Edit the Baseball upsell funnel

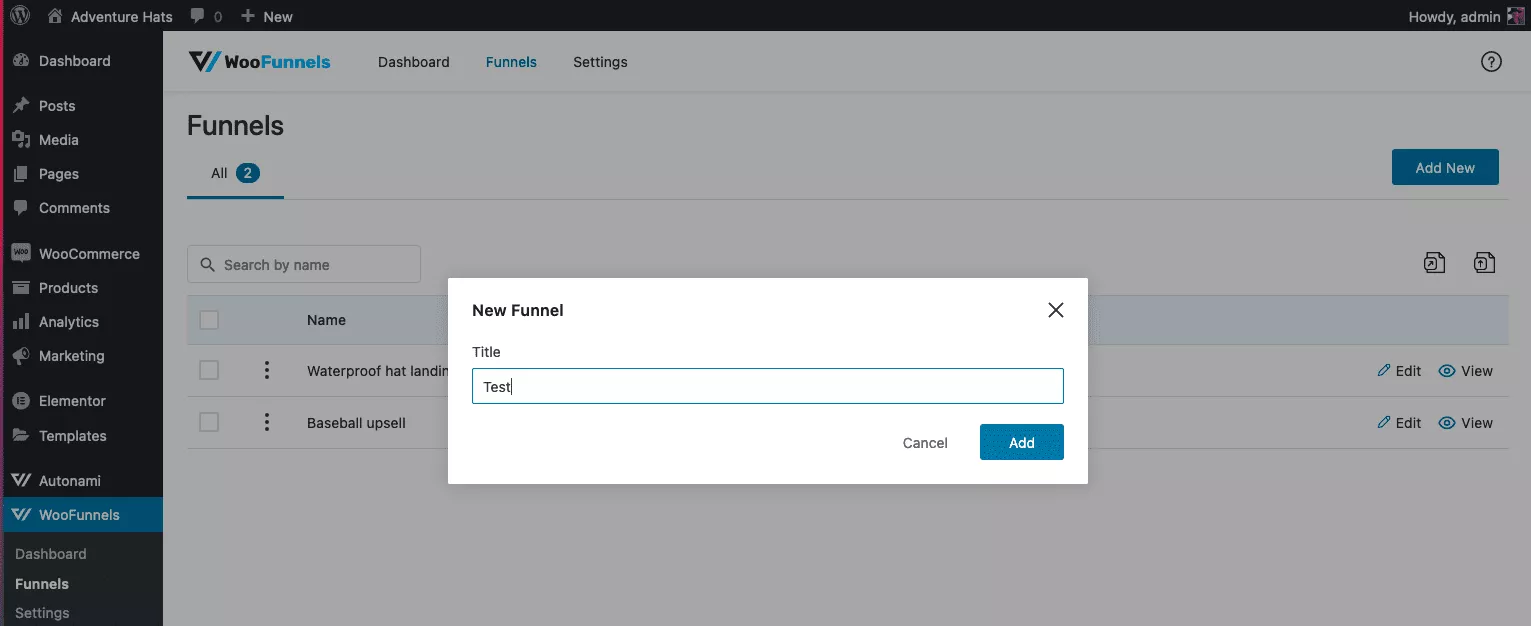(1399, 423)
